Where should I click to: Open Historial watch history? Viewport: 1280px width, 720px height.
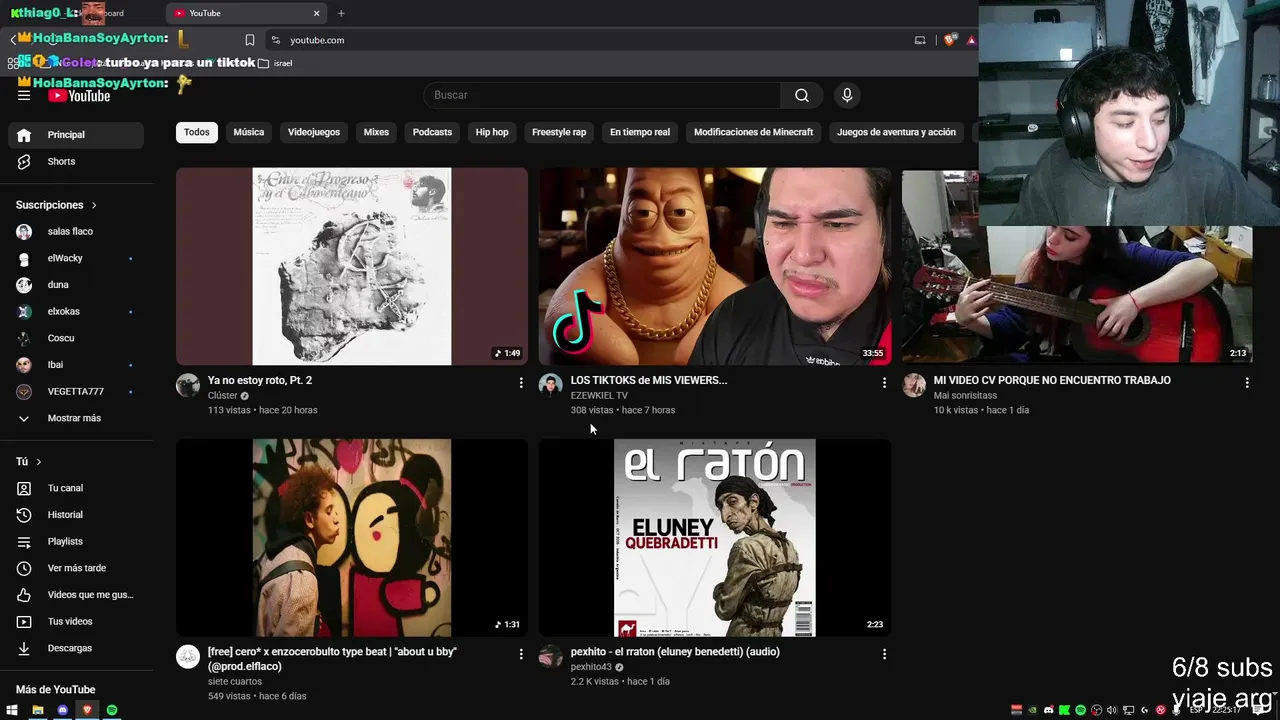tap(76, 515)
